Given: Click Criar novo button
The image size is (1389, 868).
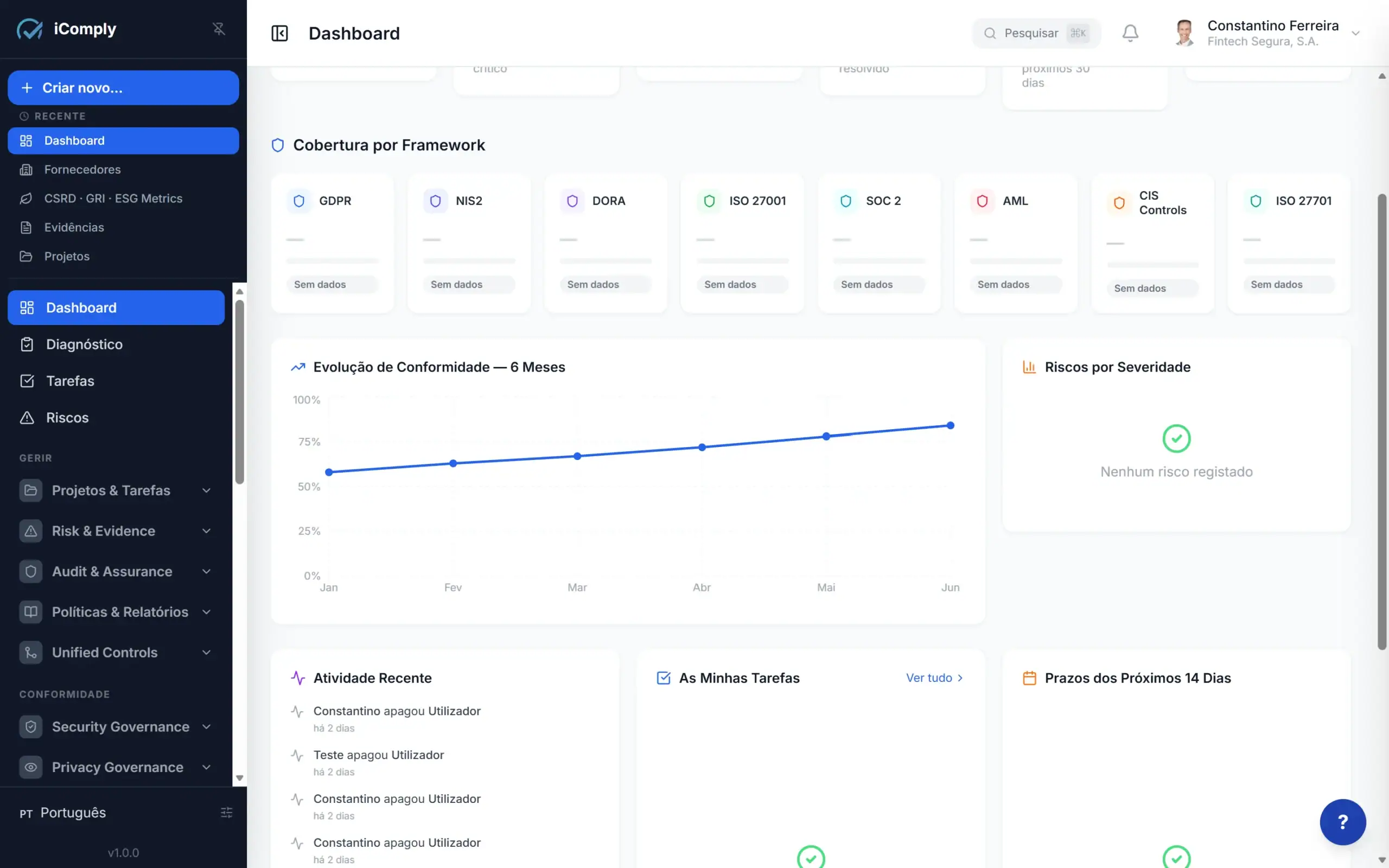Looking at the screenshot, I should click(123, 88).
